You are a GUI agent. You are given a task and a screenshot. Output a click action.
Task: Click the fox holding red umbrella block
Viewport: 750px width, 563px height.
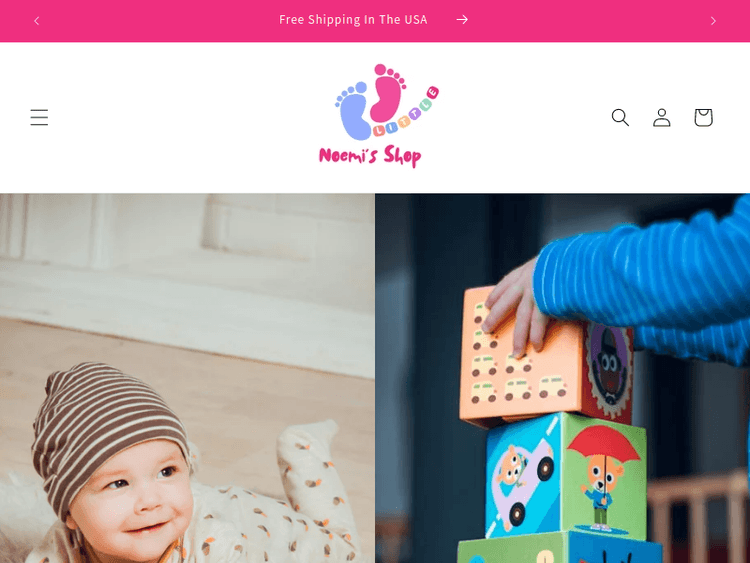[604, 476]
